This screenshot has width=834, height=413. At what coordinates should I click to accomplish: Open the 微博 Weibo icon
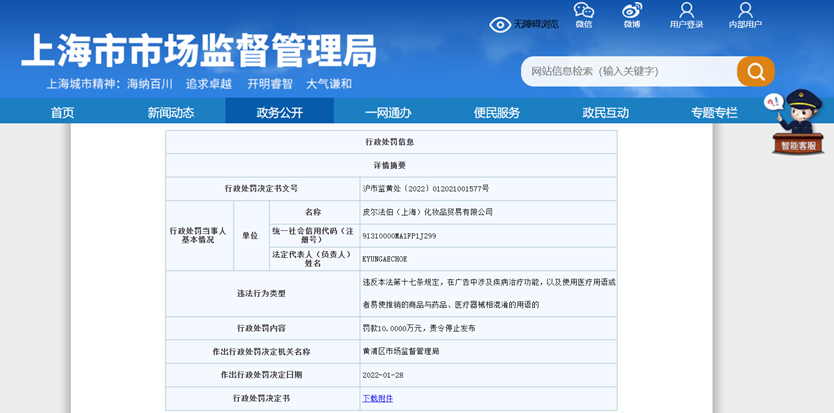[x=631, y=11]
